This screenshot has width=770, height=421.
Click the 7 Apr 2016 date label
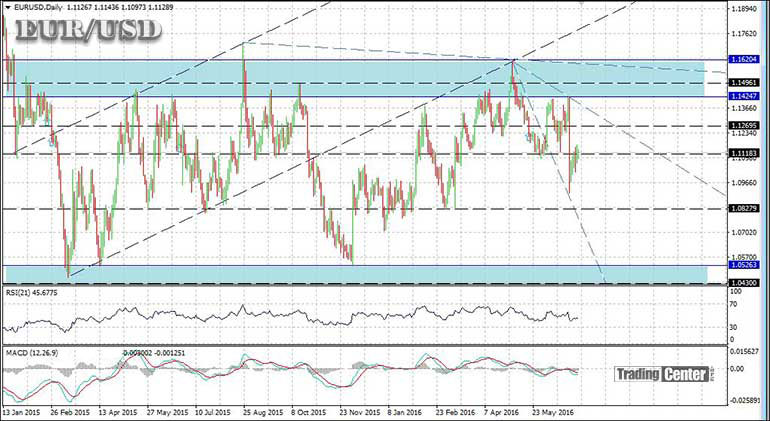[x=502, y=414]
